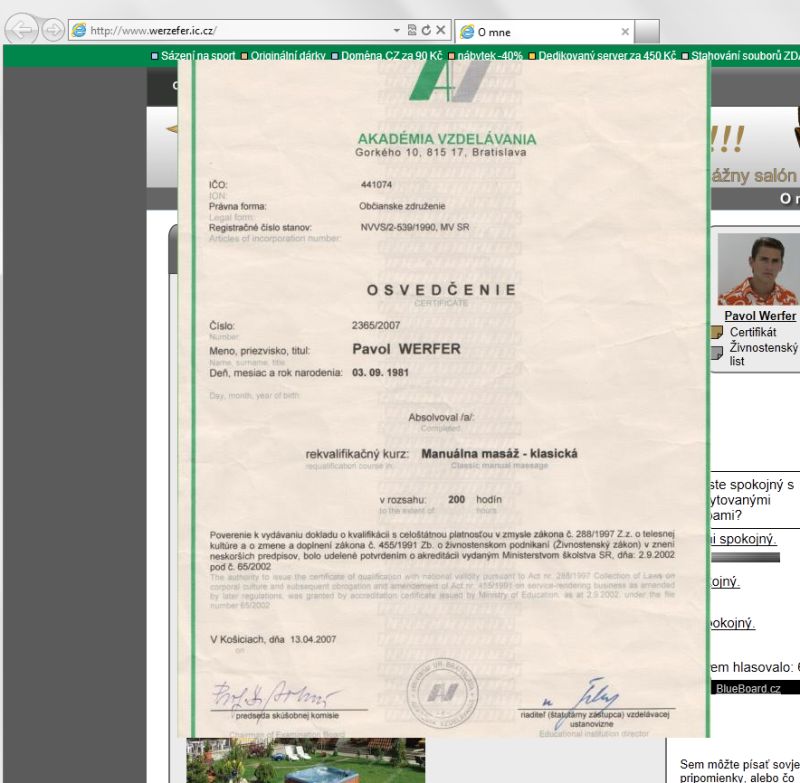Click the Pavol Werfer profile photo
Screen dimensions: 800x783
tap(758, 269)
